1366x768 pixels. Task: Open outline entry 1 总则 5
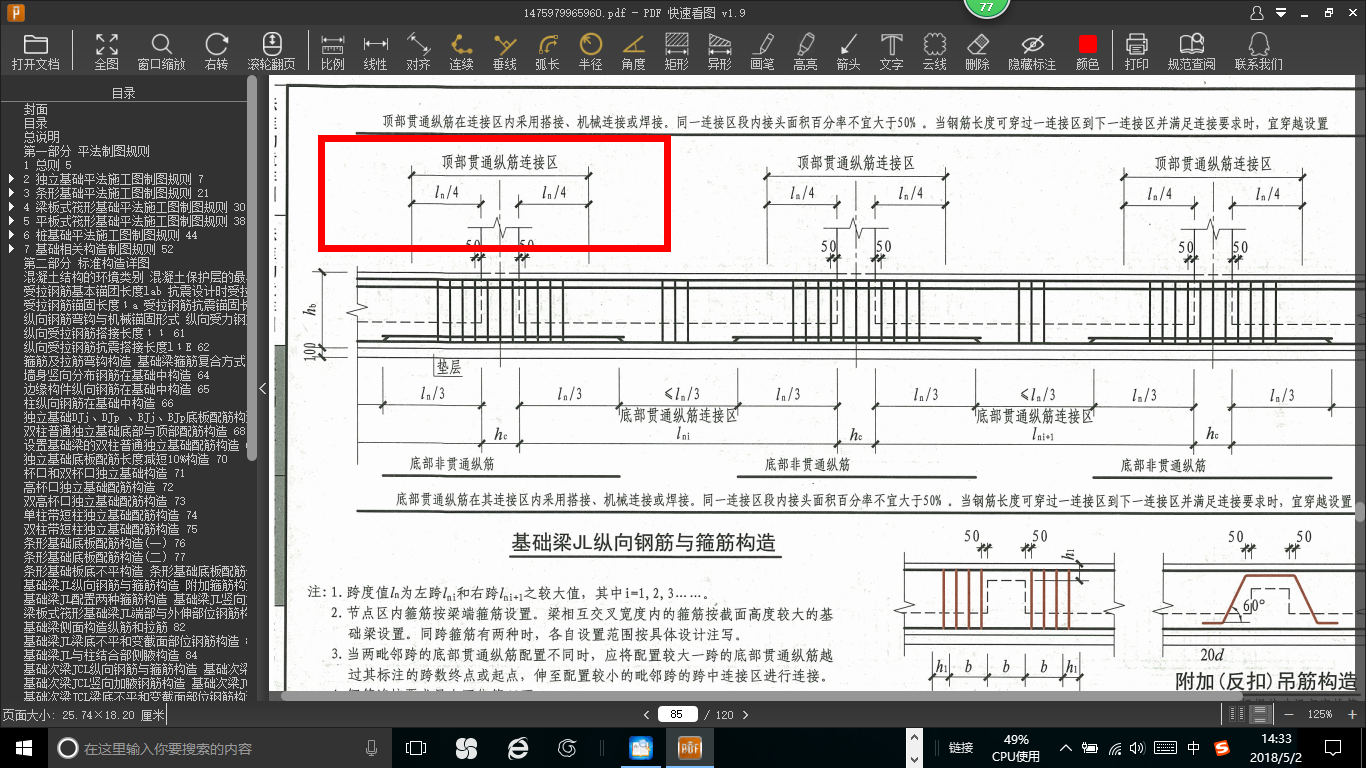coord(48,165)
